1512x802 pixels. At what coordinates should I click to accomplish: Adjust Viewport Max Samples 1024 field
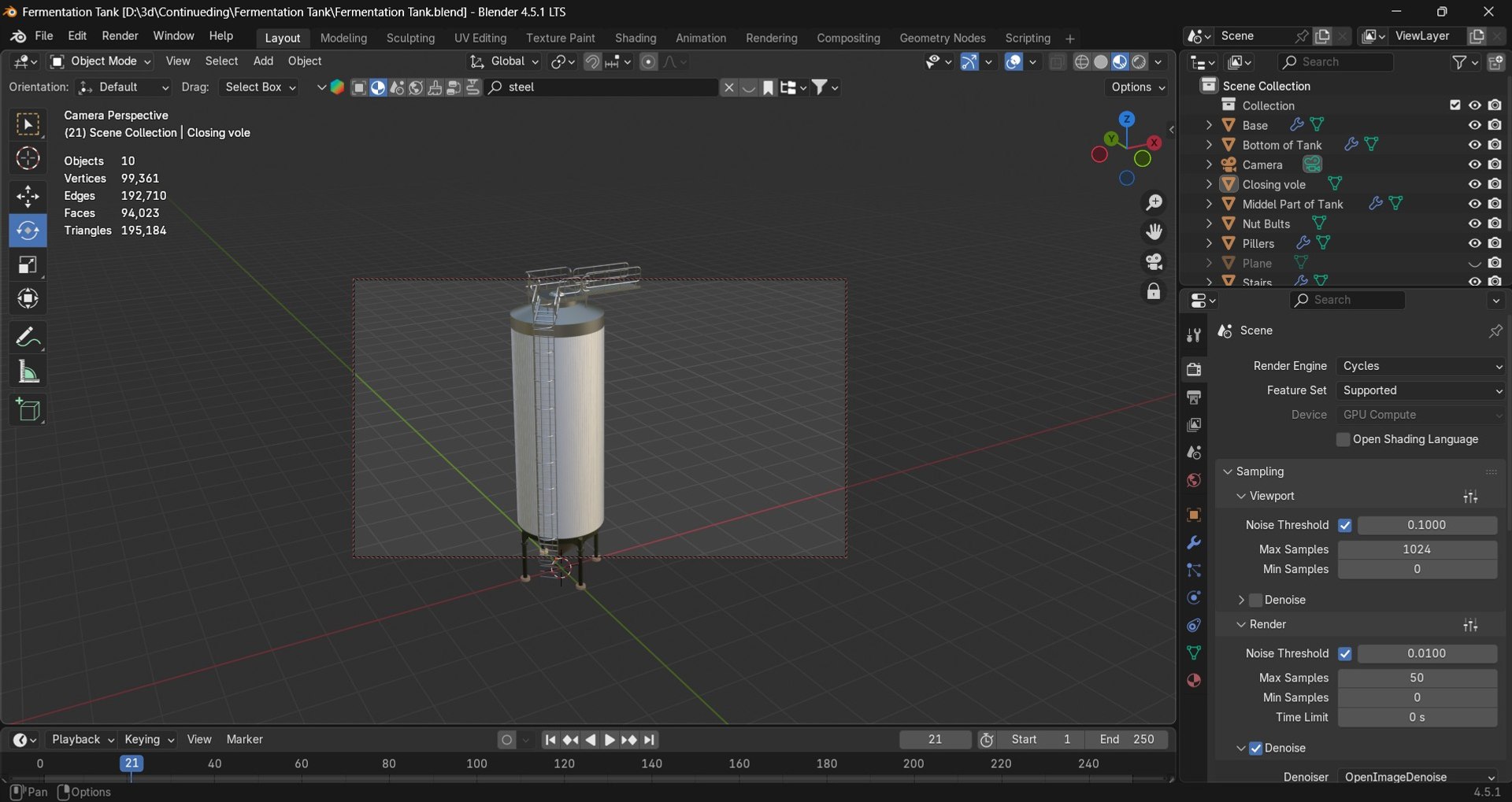point(1417,549)
